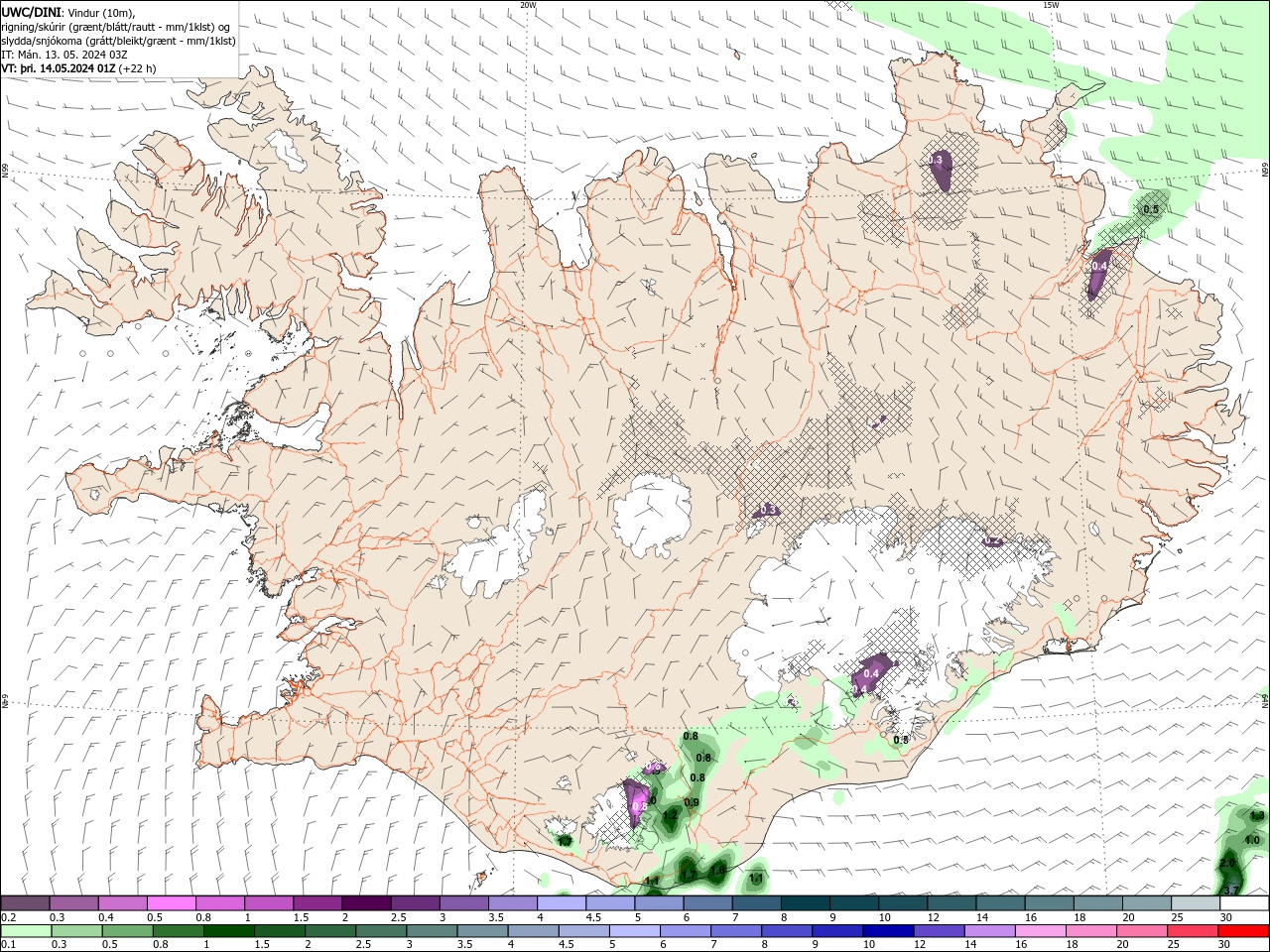Select the darkest purple swatch labeled 2
The height and width of the screenshot is (952, 1270).
tap(366, 903)
